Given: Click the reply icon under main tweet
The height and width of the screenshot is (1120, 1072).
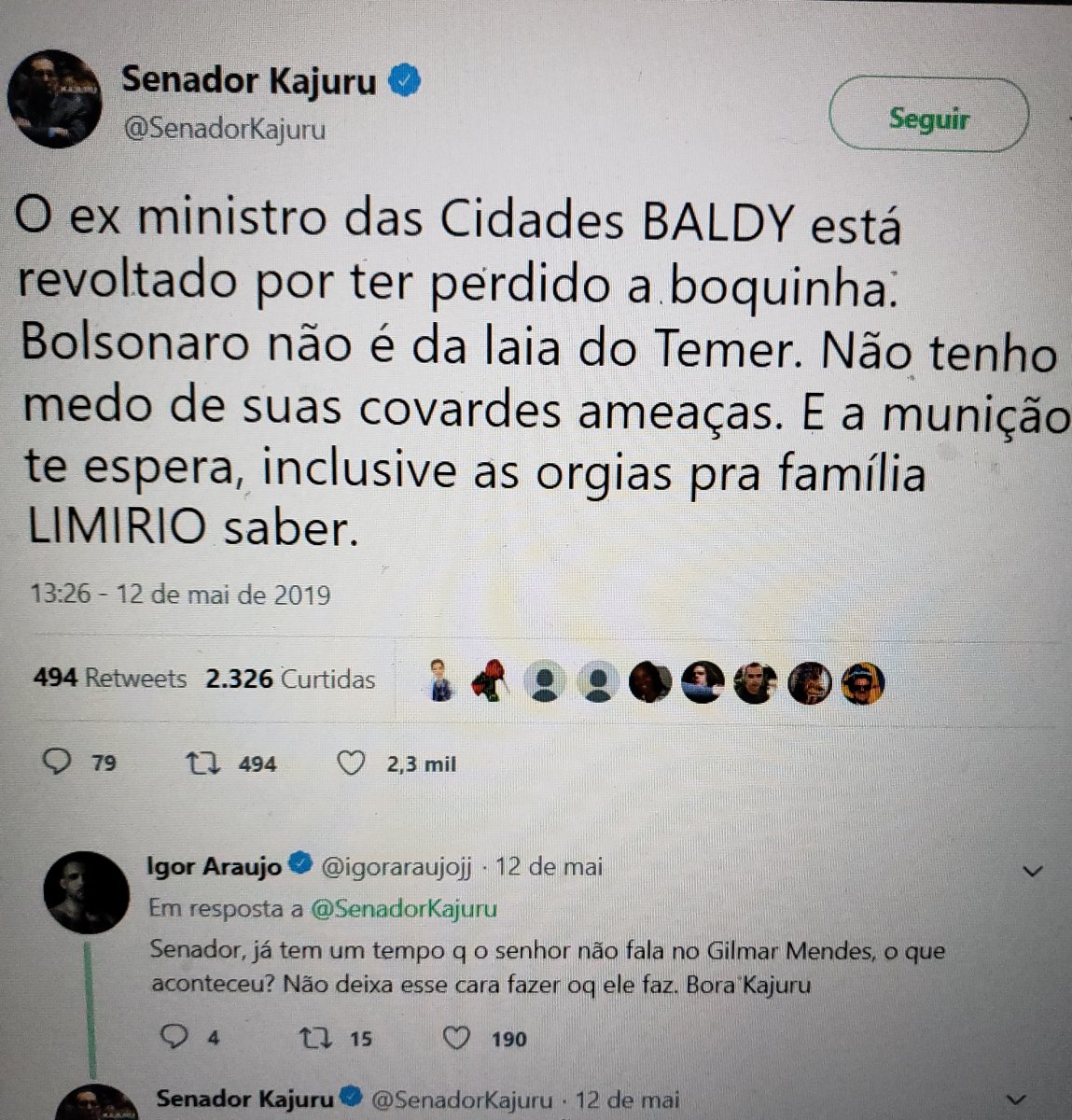Looking at the screenshot, I should point(58,763).
